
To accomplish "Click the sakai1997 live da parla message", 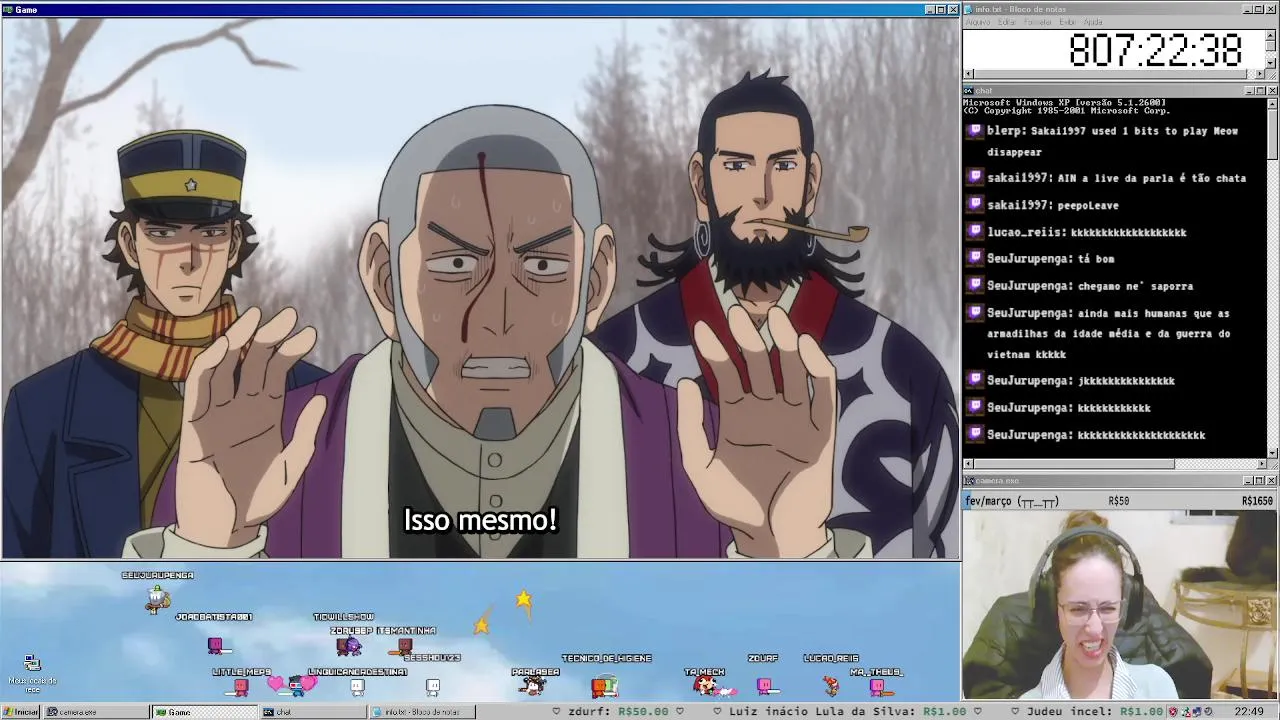I will click(x=1116, y=178).
